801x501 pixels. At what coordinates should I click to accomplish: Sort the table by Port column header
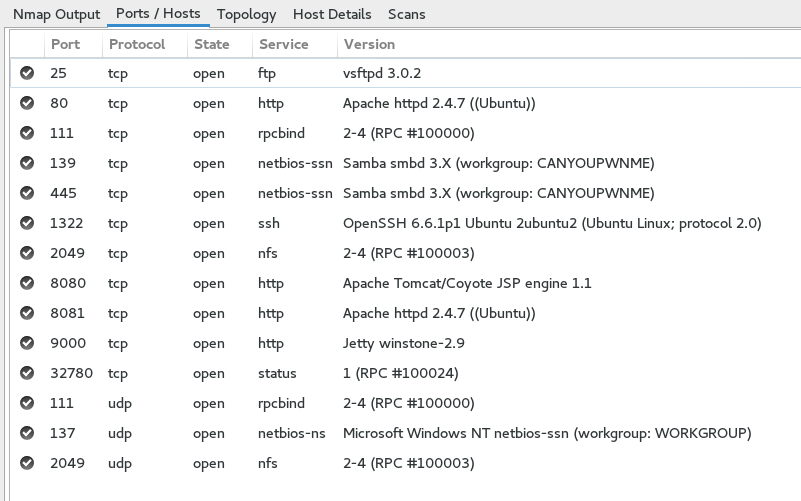(x=66, y=44)
